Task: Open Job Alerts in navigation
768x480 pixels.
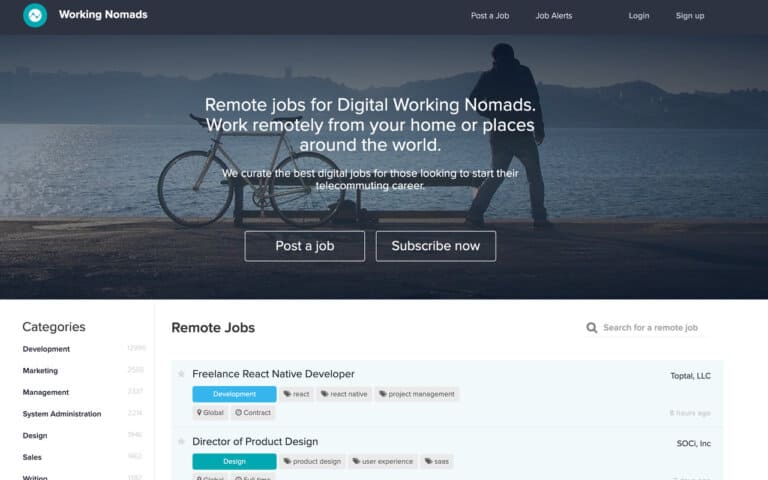Action: tap(554, 16)
